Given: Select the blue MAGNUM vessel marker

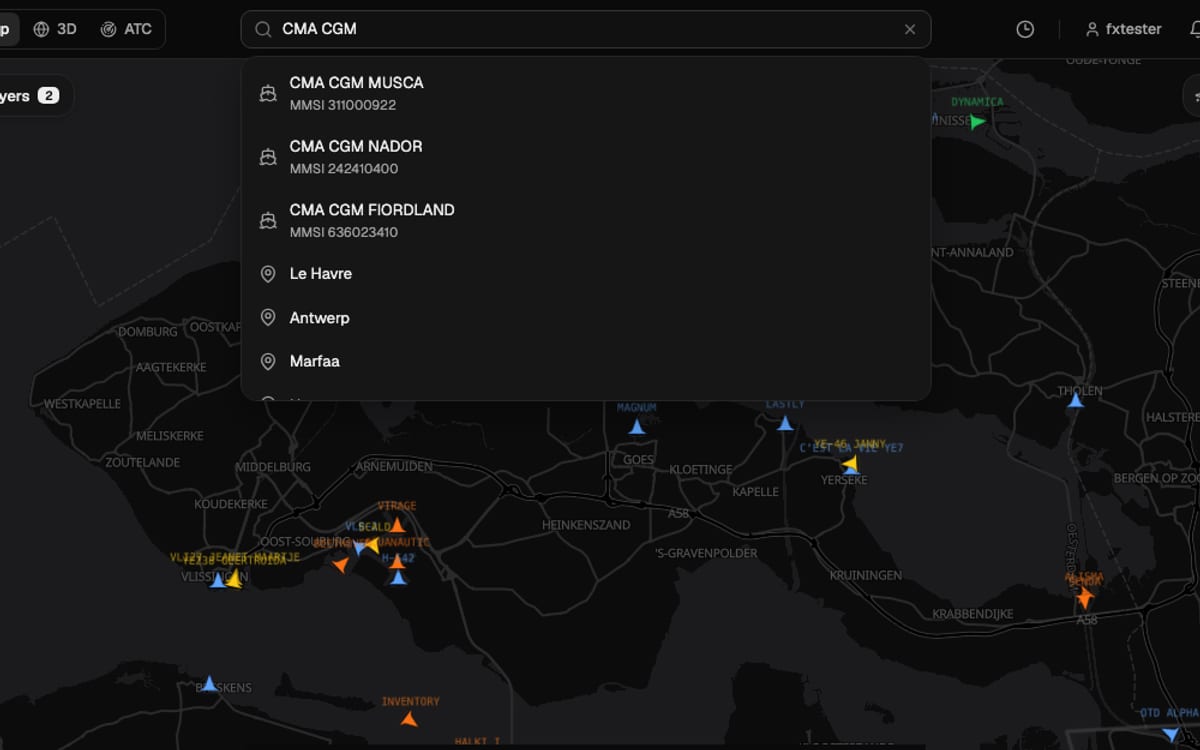Looking at the screenshot, I should click(637, 426).
